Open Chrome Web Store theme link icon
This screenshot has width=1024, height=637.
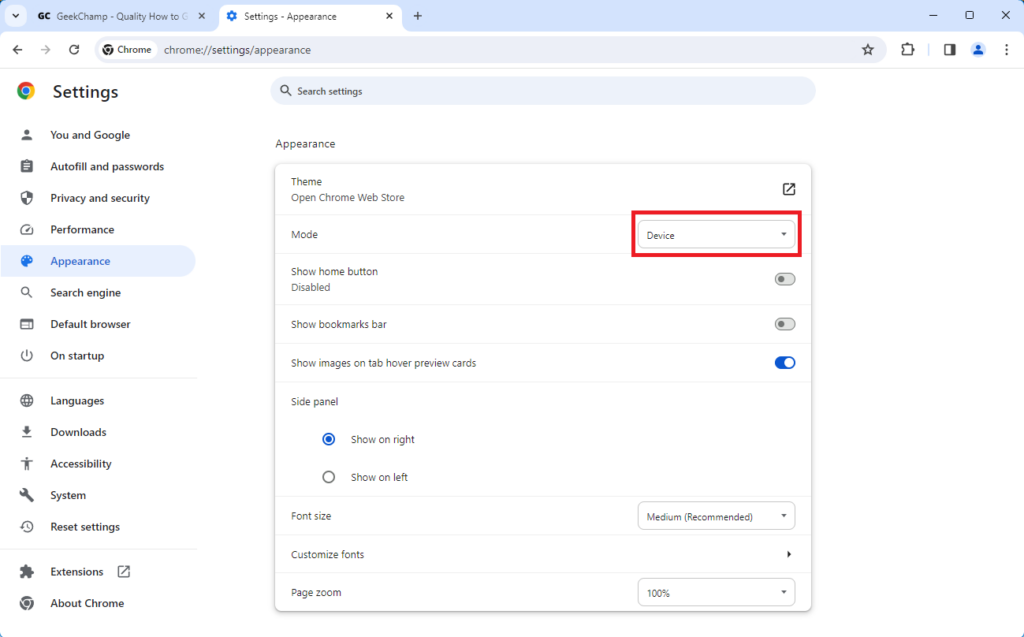click(788, 189)
